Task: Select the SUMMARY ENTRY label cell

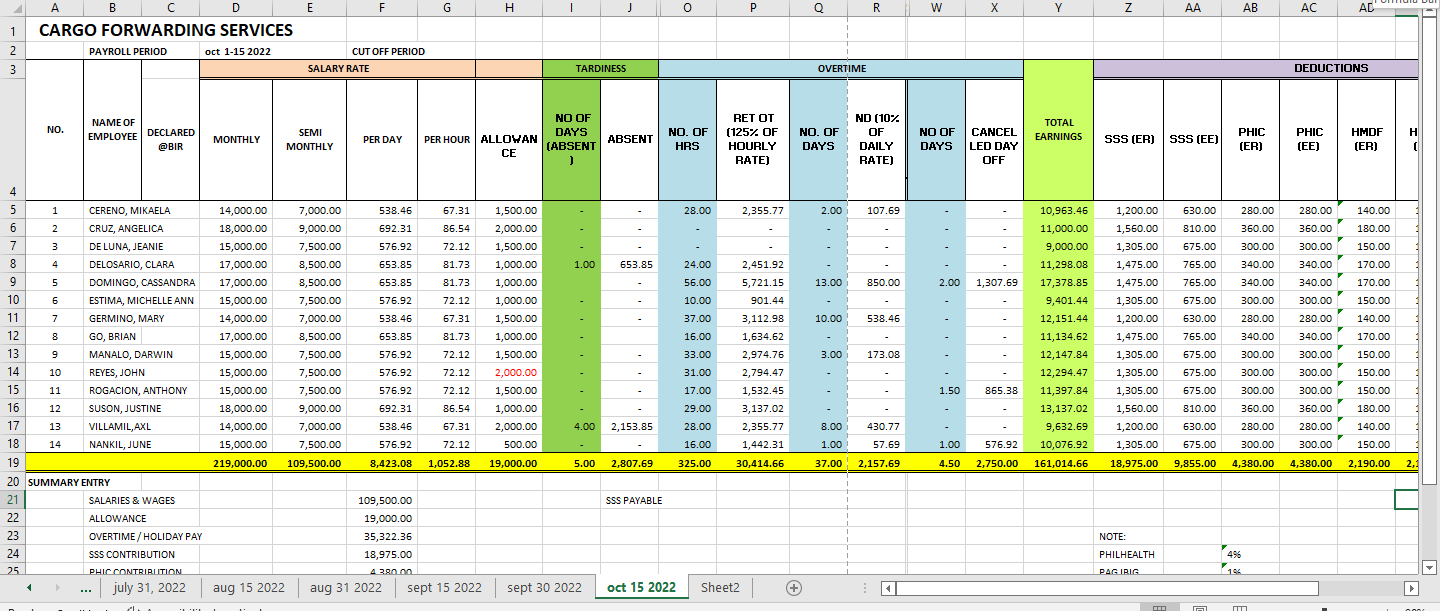Action: pos(69,482)
